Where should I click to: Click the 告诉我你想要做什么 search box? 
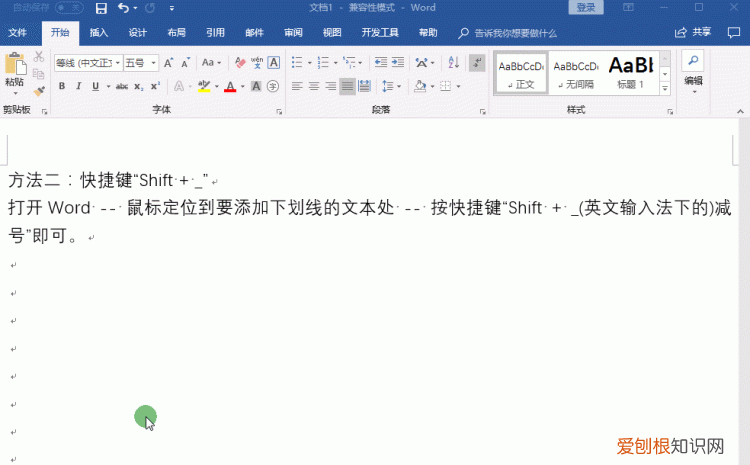point(508,33)
